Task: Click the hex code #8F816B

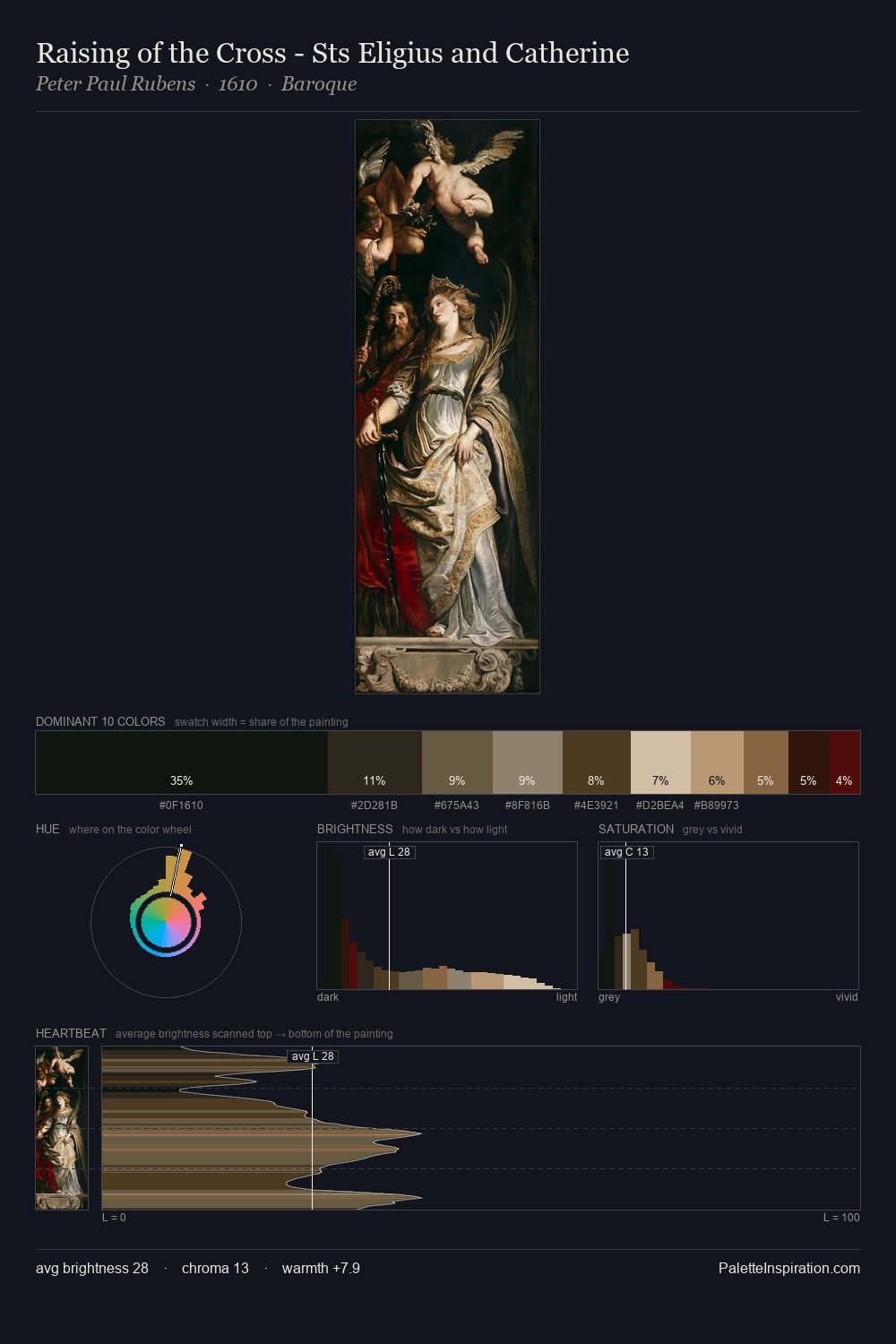Action: 528,806
